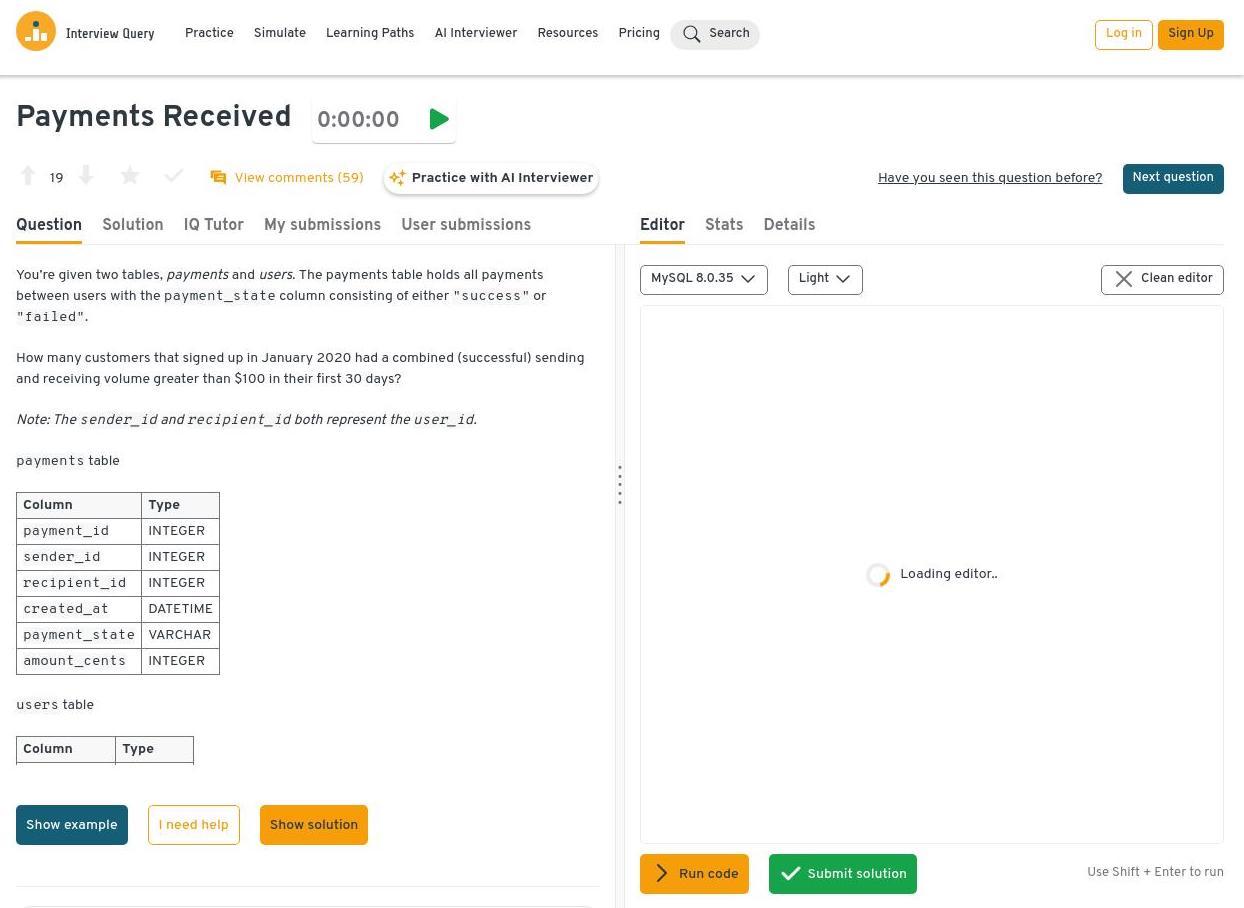Toggle 'Have you seen this question before?'
This screenshot has height=908, width=1244.
point(989,178)
